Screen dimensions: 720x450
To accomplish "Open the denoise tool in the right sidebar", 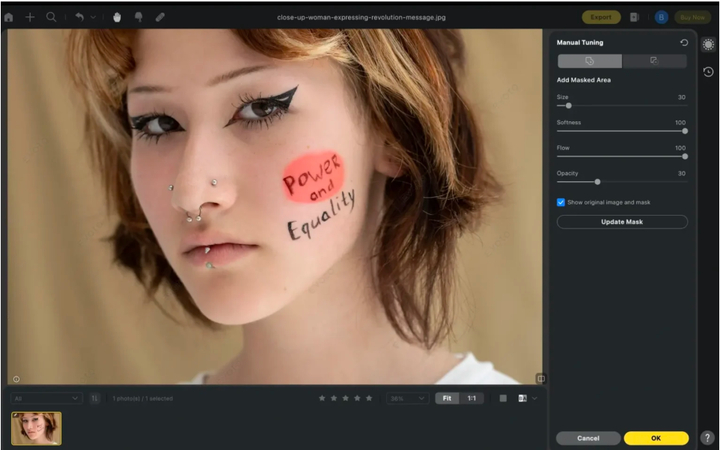I will pos(708,45).
